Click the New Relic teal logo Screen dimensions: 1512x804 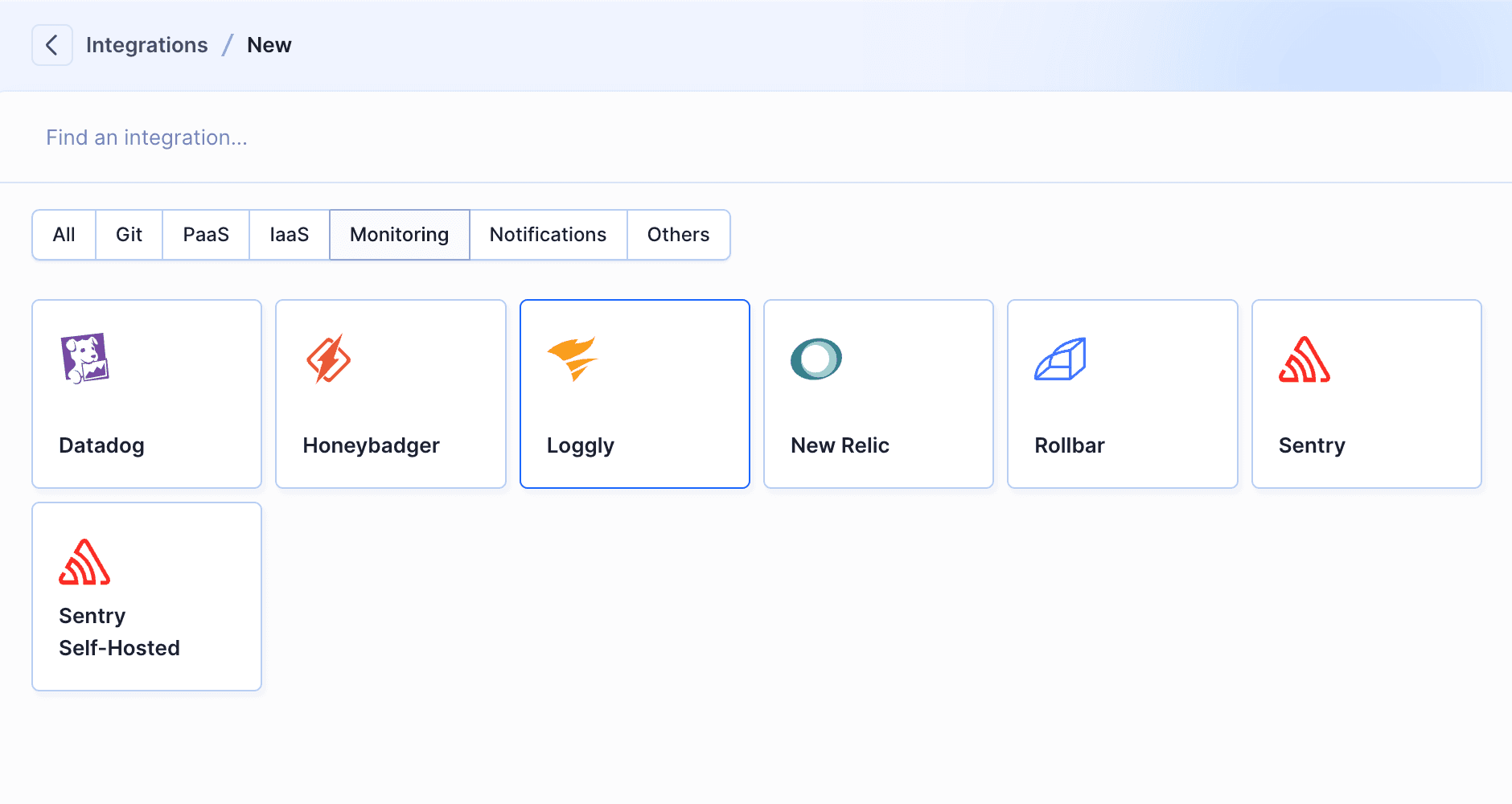tap(816, 359)
